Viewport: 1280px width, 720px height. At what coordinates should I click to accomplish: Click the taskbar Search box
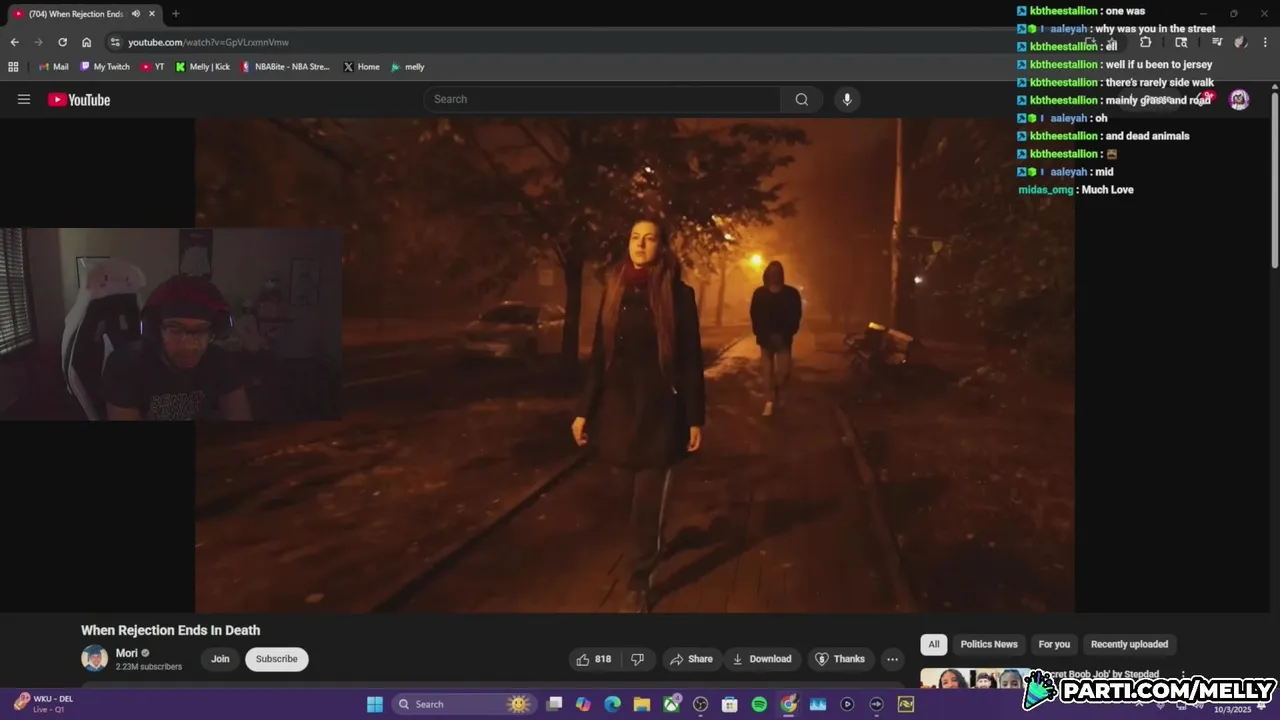click(464, 704)
